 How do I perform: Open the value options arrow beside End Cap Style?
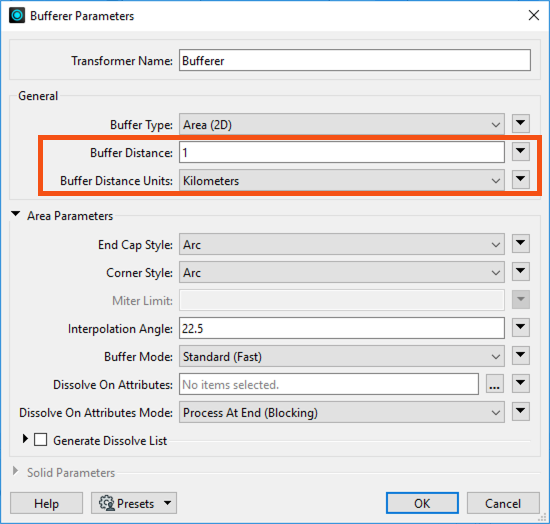tap(521, 243)
